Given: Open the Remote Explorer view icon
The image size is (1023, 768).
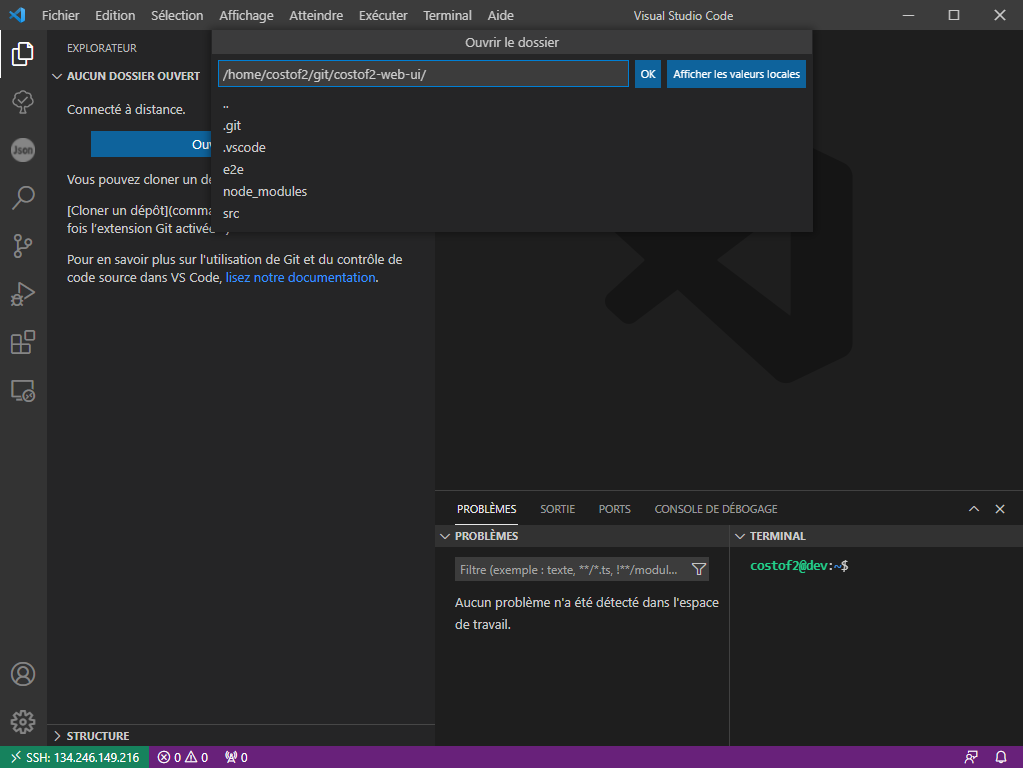Looking at the screenshot, I should pyautogui.click(x=23, y=391).
